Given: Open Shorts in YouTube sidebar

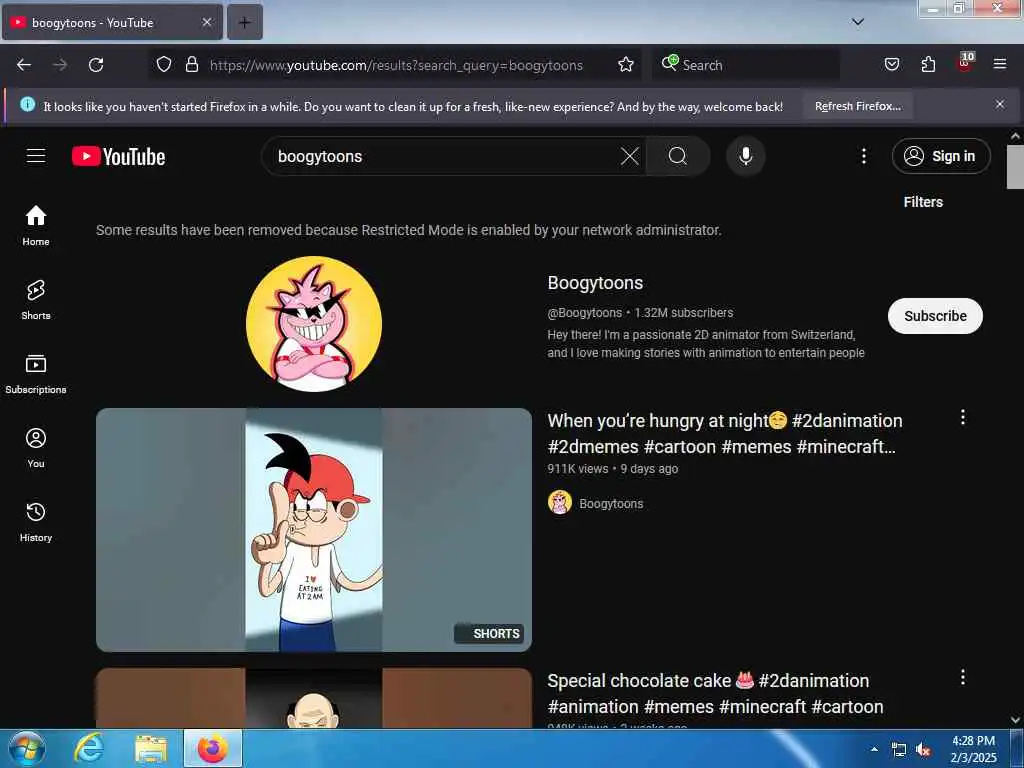Looking at the screenshot, I should [x=36, y=300].
